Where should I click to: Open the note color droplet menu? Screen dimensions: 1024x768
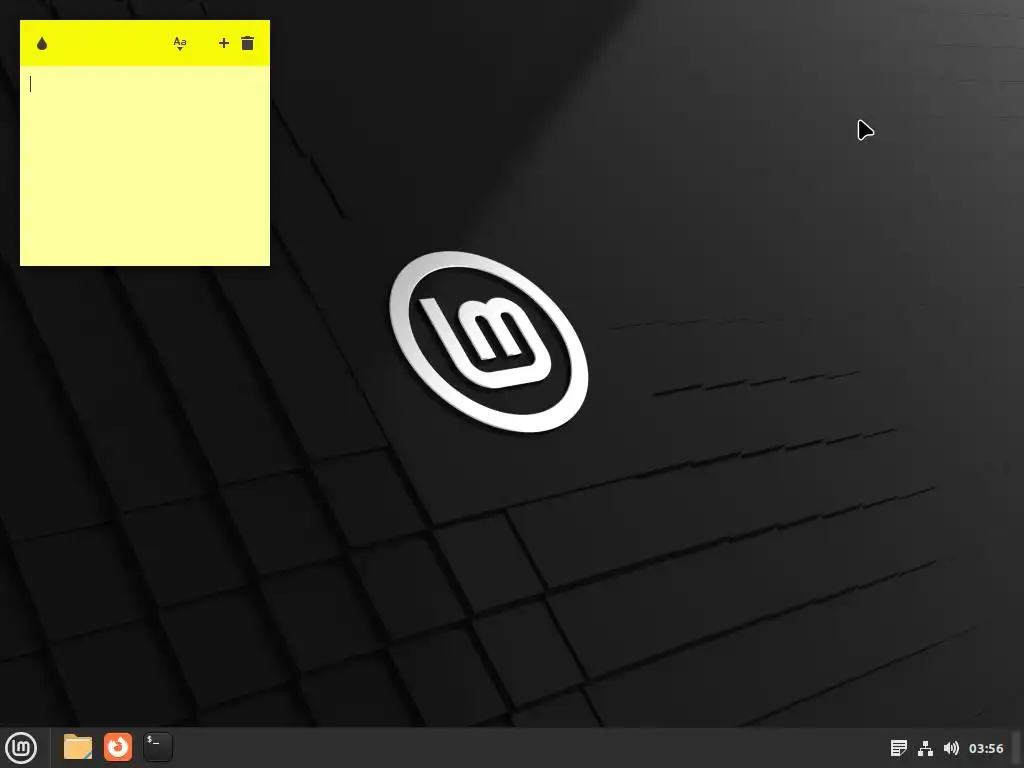(42, 43)
